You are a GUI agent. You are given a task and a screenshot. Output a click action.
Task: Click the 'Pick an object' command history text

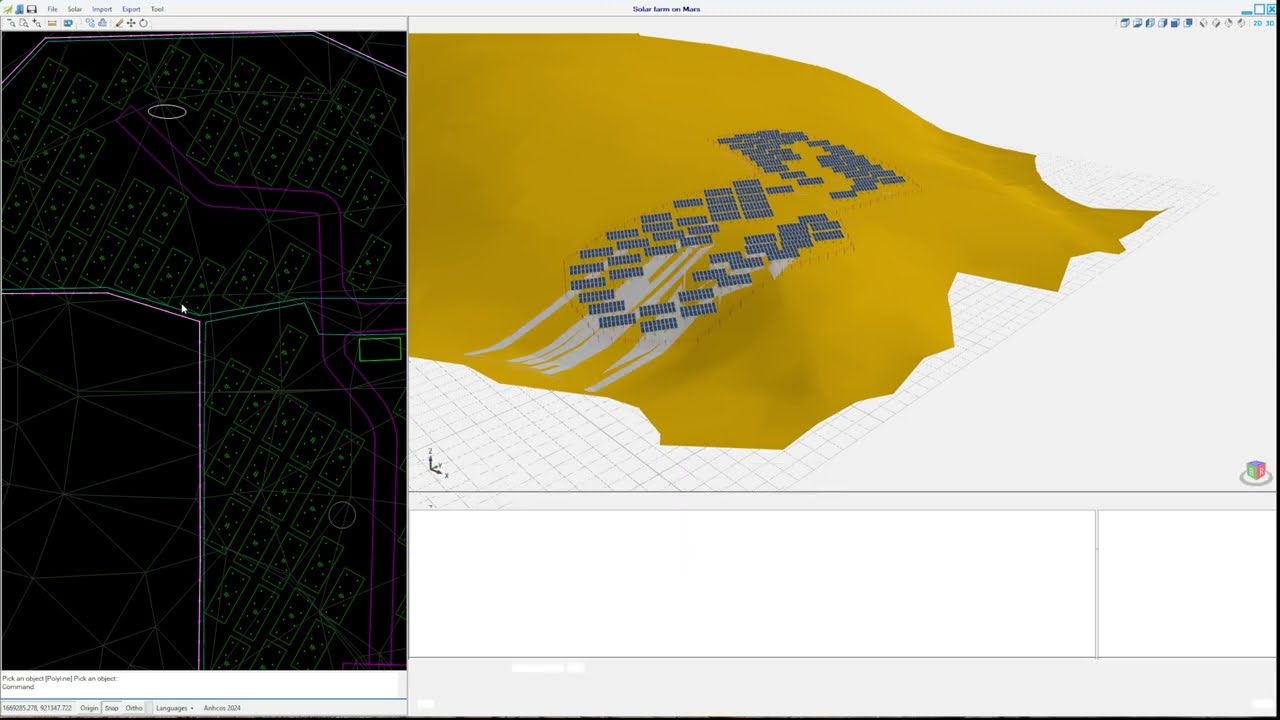tap(60, 678)
